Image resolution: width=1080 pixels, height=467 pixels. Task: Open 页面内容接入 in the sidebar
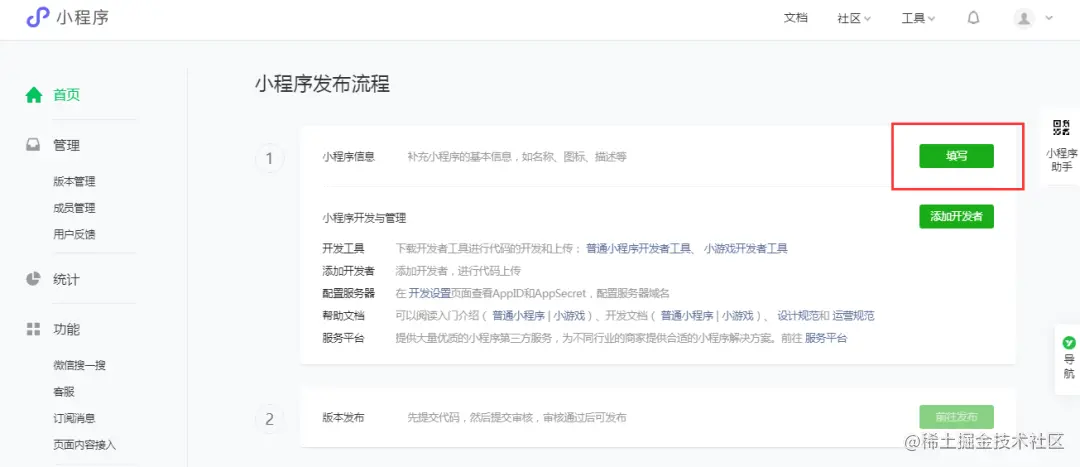(85, 444)
